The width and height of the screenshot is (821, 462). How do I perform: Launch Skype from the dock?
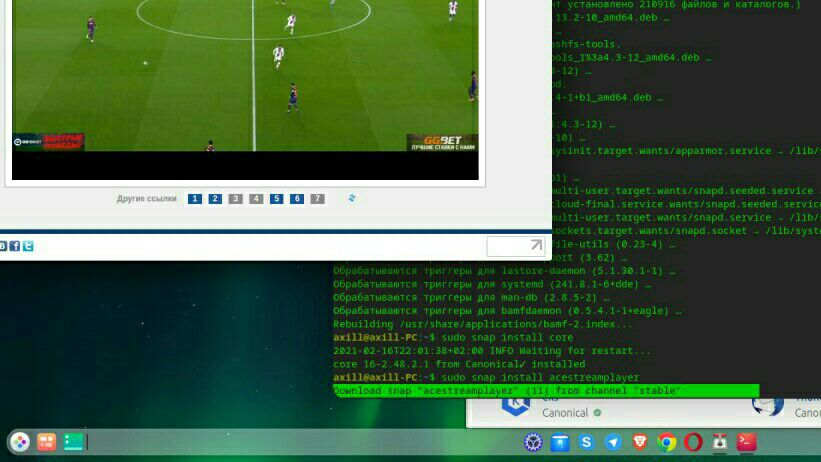(586, 442)
